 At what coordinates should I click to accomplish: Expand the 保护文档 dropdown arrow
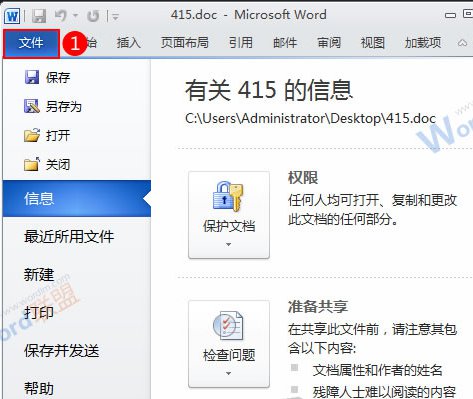pos(228,245)
